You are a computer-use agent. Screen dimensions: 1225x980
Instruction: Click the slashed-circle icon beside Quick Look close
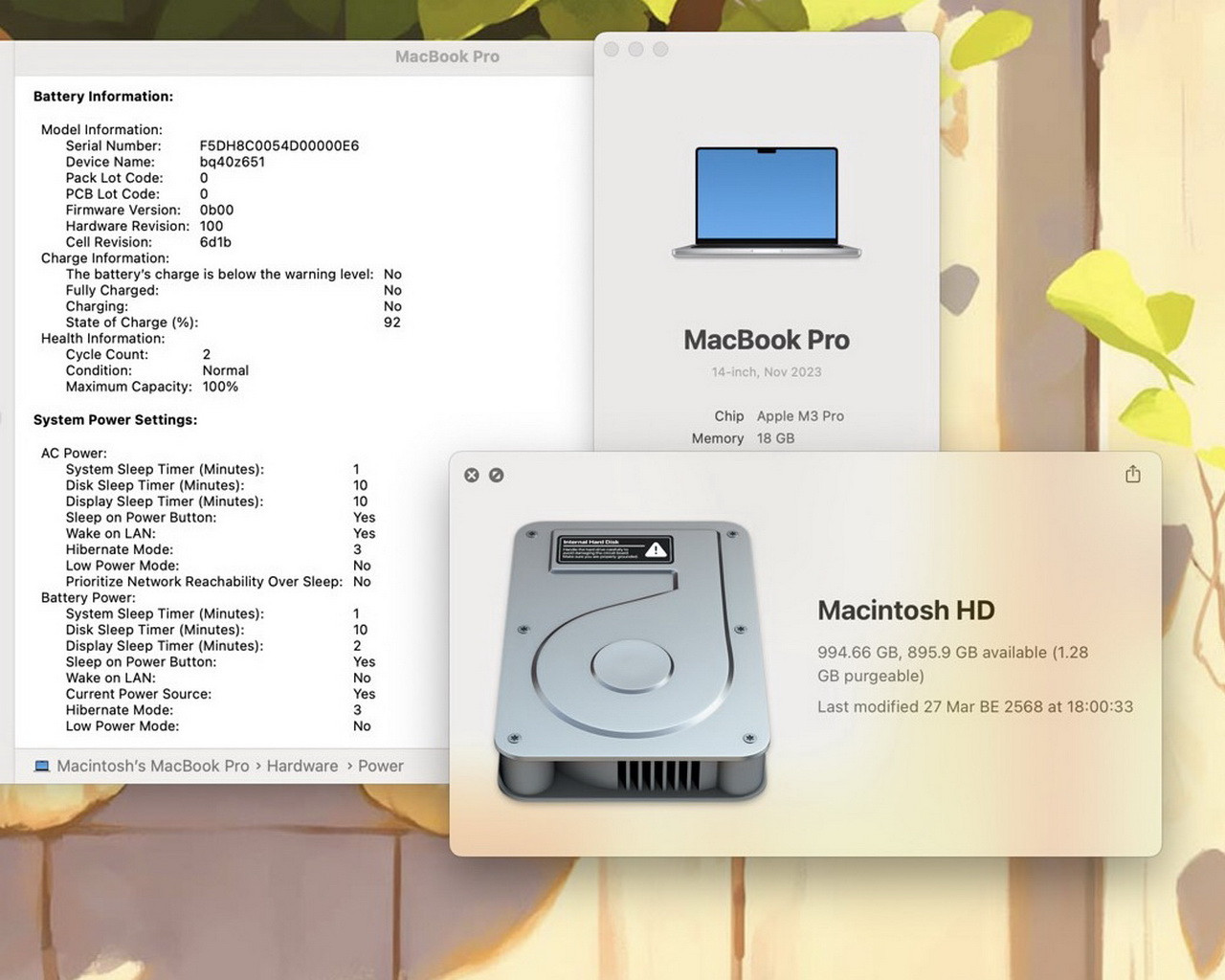497,475
